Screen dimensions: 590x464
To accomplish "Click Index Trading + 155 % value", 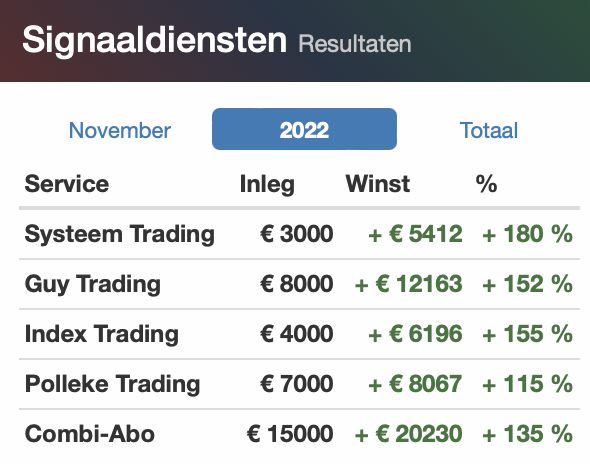I will click(527, 334).
